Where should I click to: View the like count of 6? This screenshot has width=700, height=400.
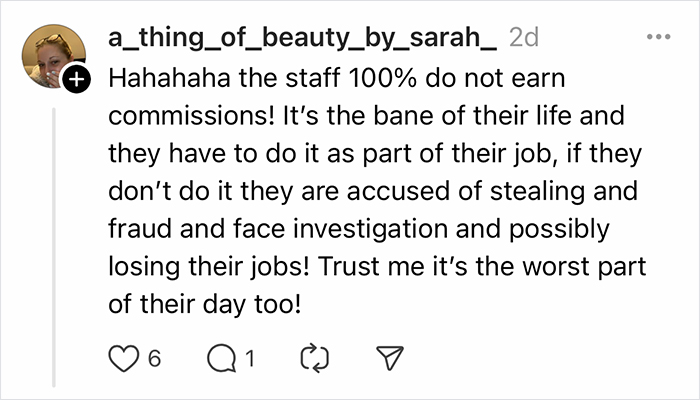point(155,357)
